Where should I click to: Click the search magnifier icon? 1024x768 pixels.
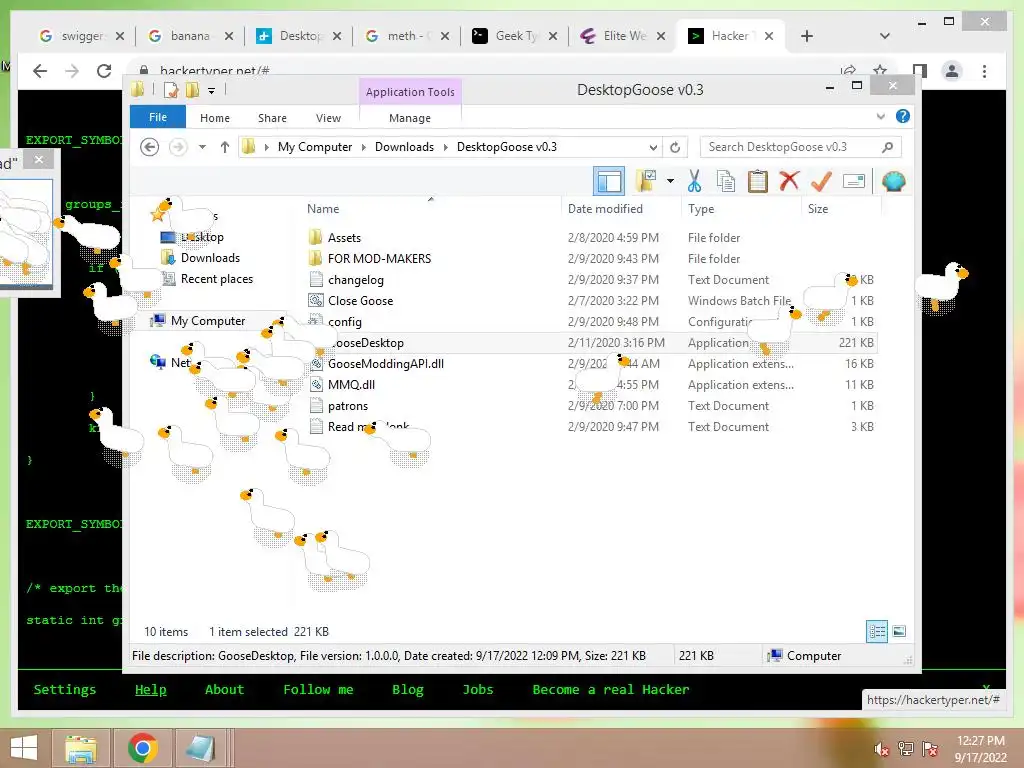(x=887, y=147)
